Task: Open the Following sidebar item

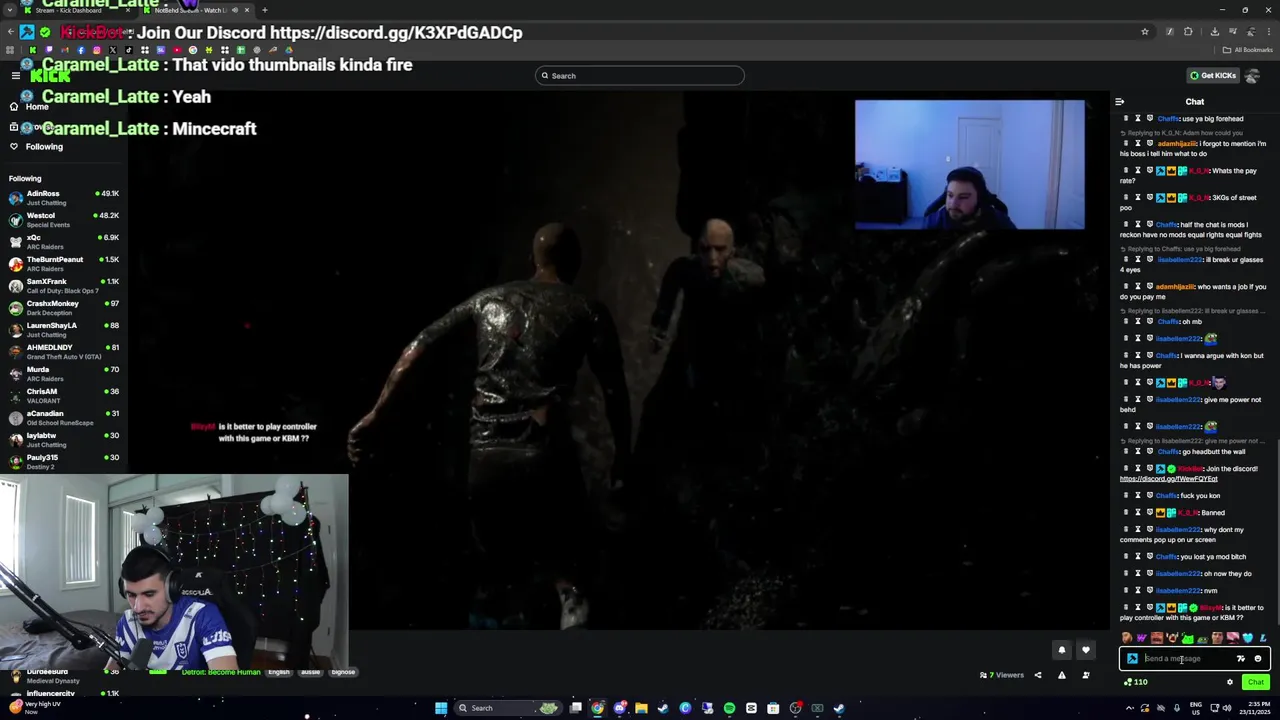Action: [x=44, y=146]
